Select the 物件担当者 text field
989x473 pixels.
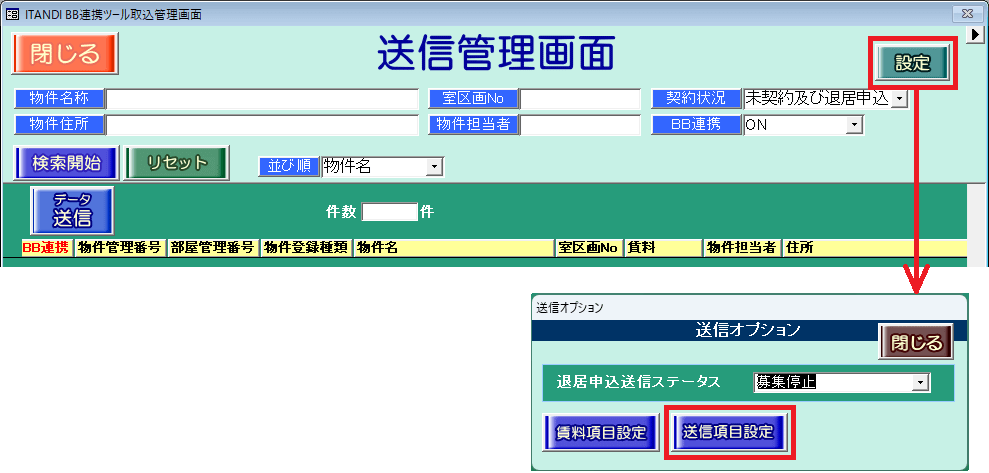pyautogui.click(x=580, y=125)
